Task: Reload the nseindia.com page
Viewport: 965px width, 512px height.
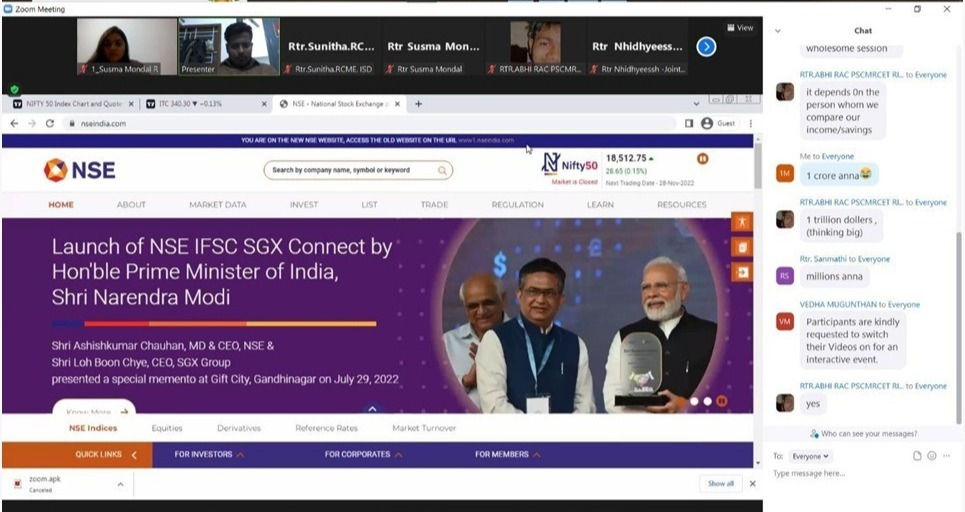Action: (x=50, y=124)
